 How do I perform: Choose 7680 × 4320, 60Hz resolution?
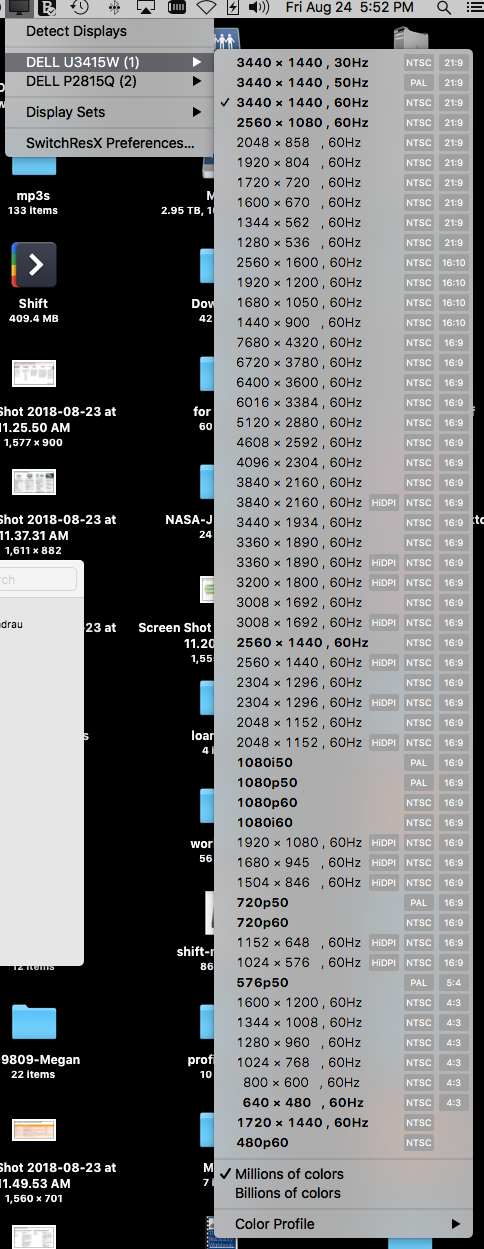343,342
